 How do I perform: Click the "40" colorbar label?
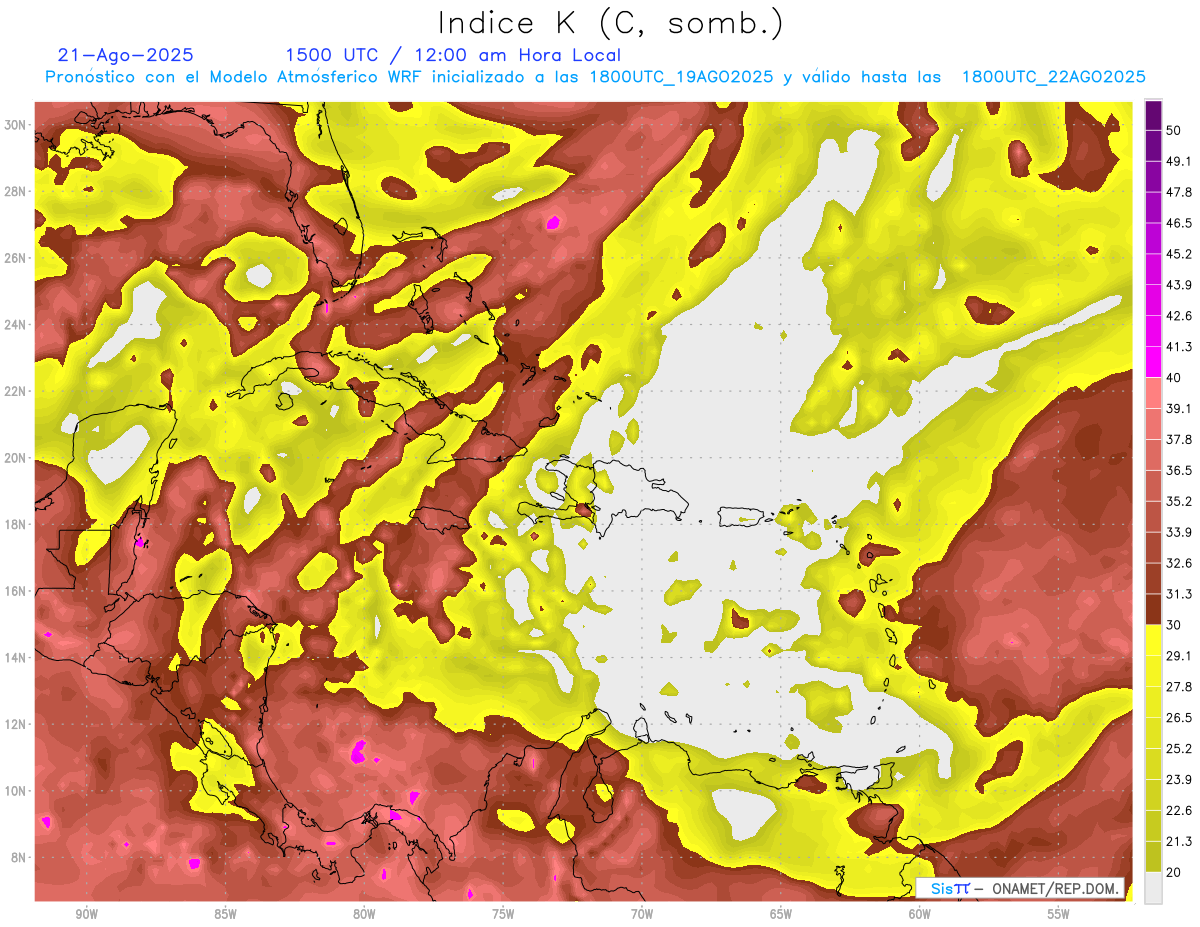coord(1175,378)
